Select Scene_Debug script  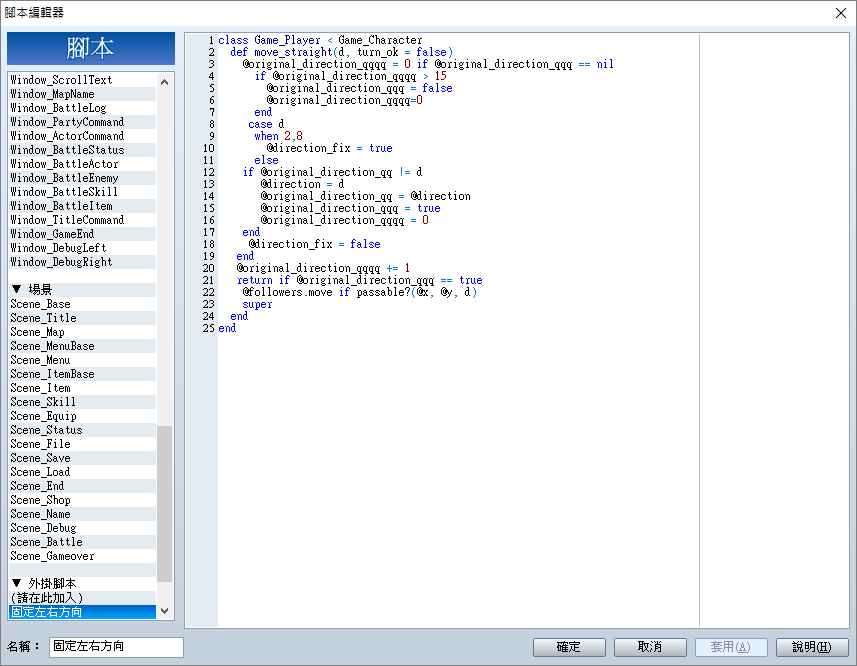click(x=83, y=528)
